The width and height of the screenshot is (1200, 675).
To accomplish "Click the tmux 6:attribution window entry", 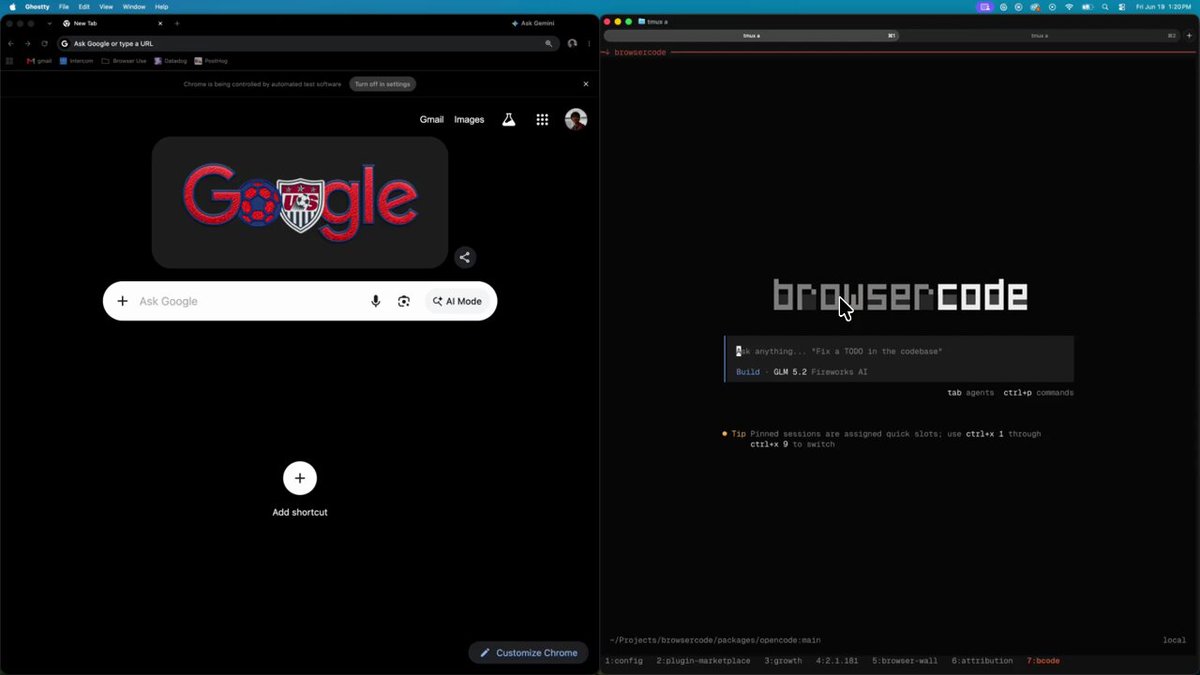I will click(982, 661).
